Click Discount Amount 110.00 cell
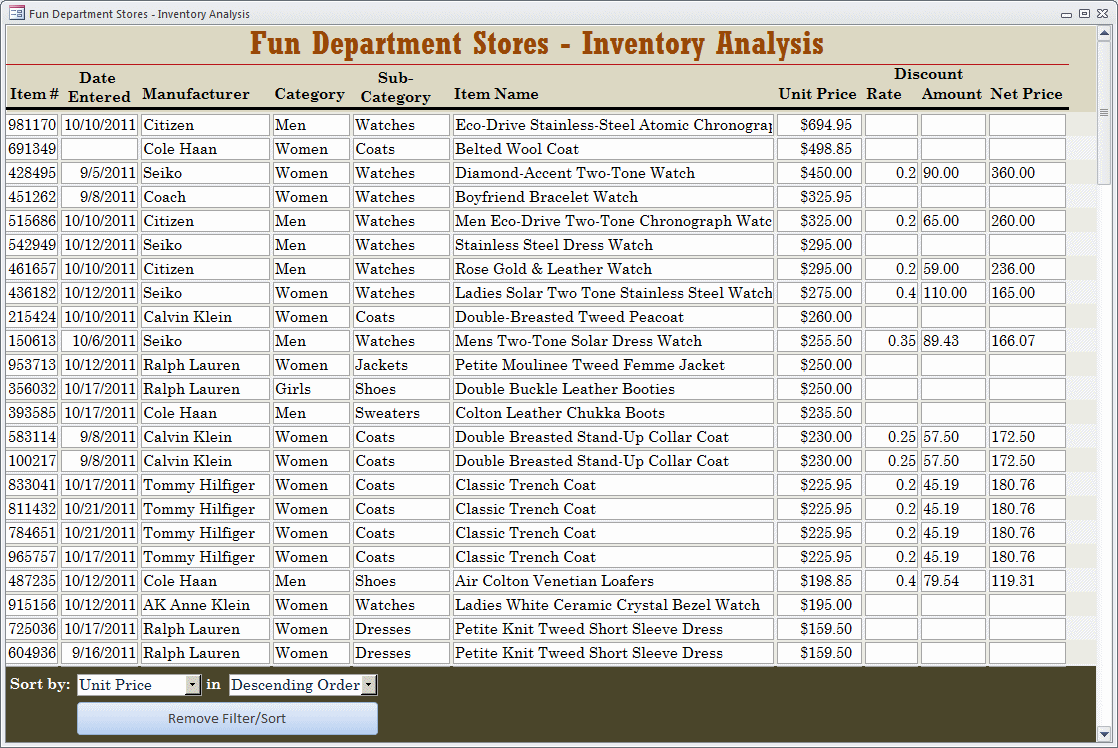 [953, 293]
